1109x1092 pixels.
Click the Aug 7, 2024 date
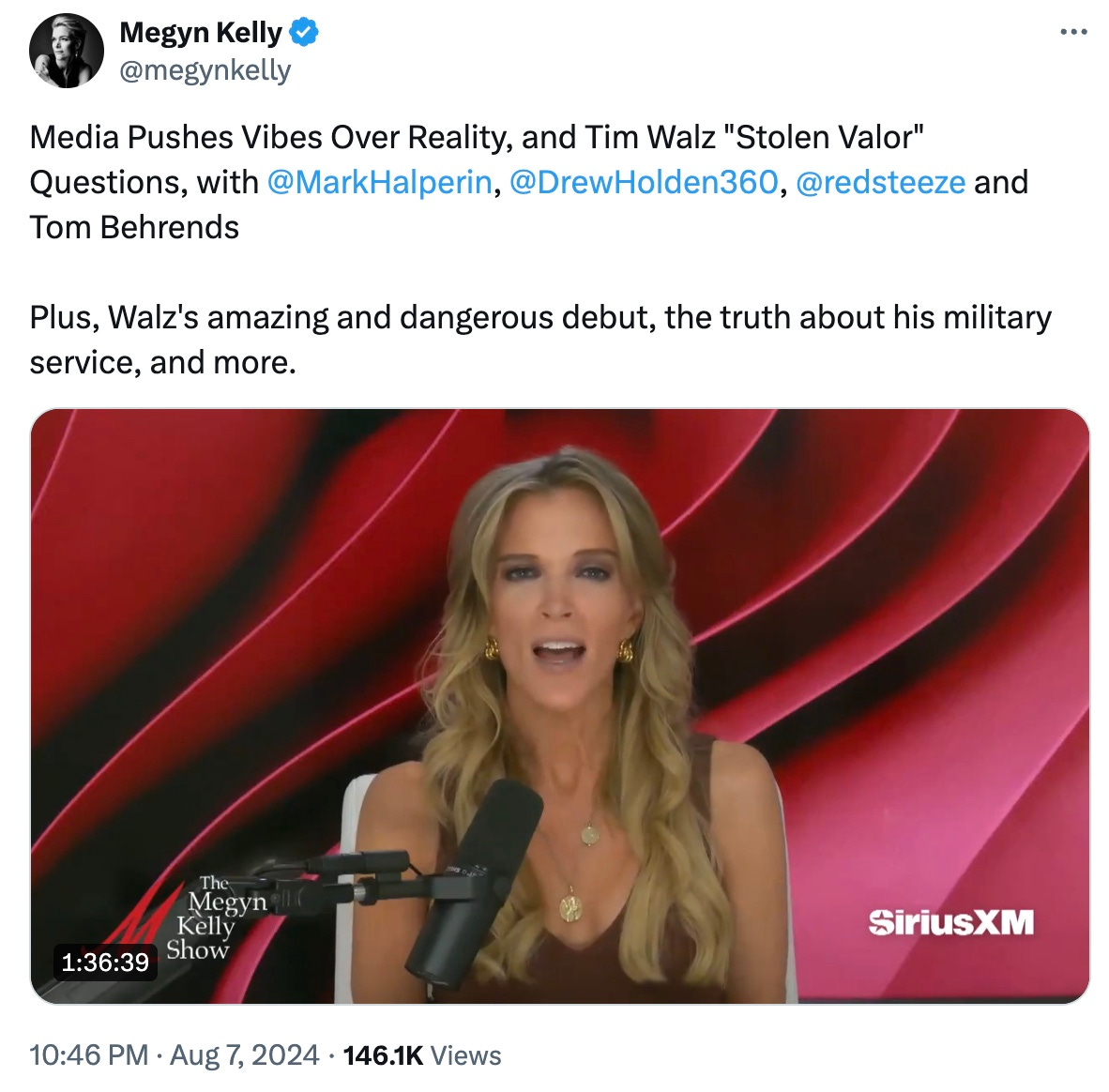[x=245, y=1055]
